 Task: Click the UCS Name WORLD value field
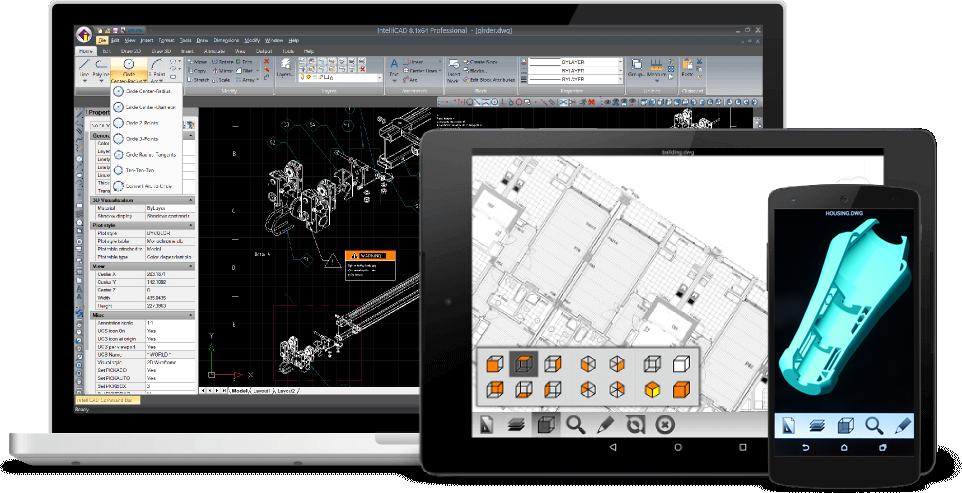[170, 354]
